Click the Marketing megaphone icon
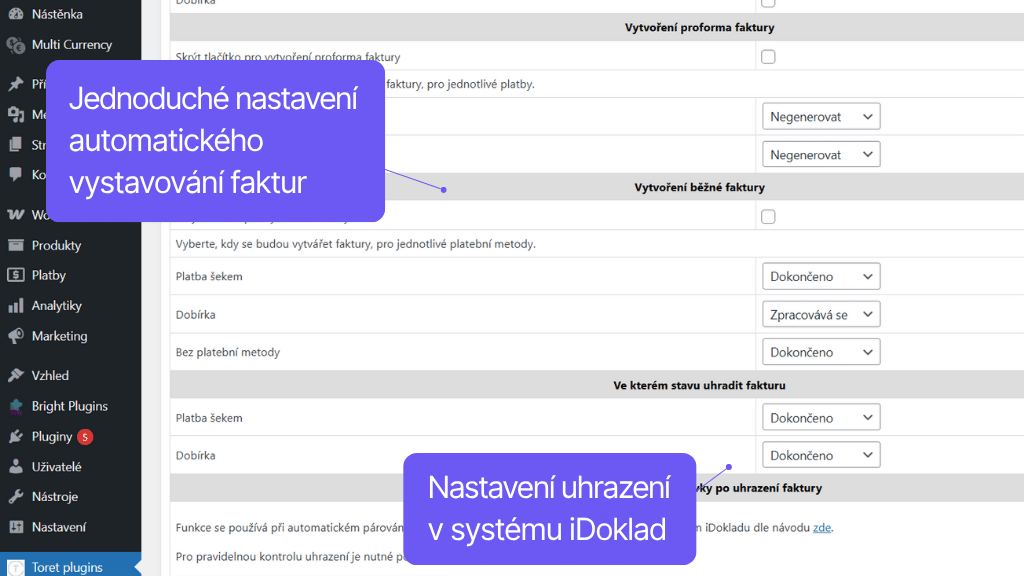 [x=15, y=337]
